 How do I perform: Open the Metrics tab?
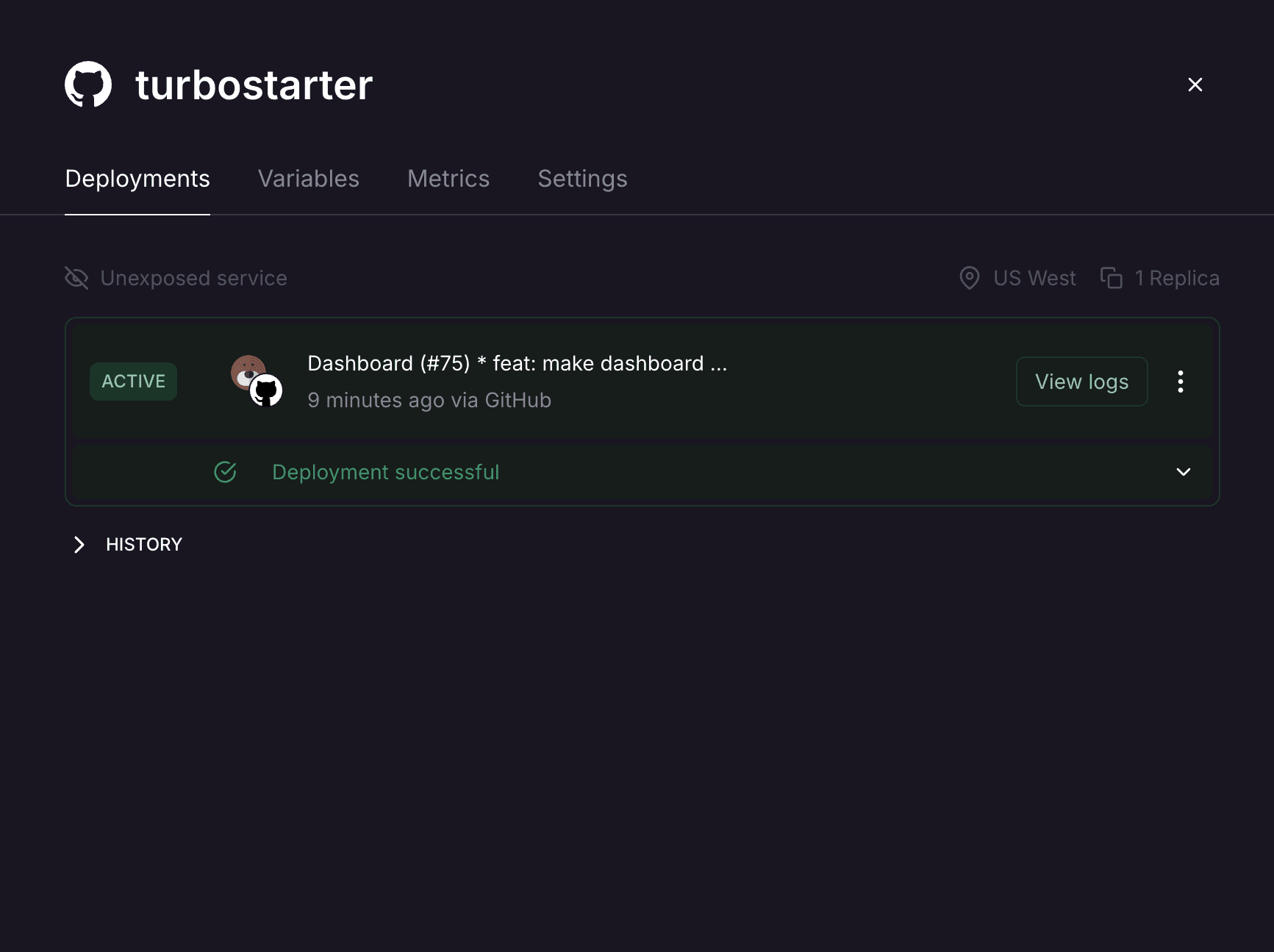point(448,179)
